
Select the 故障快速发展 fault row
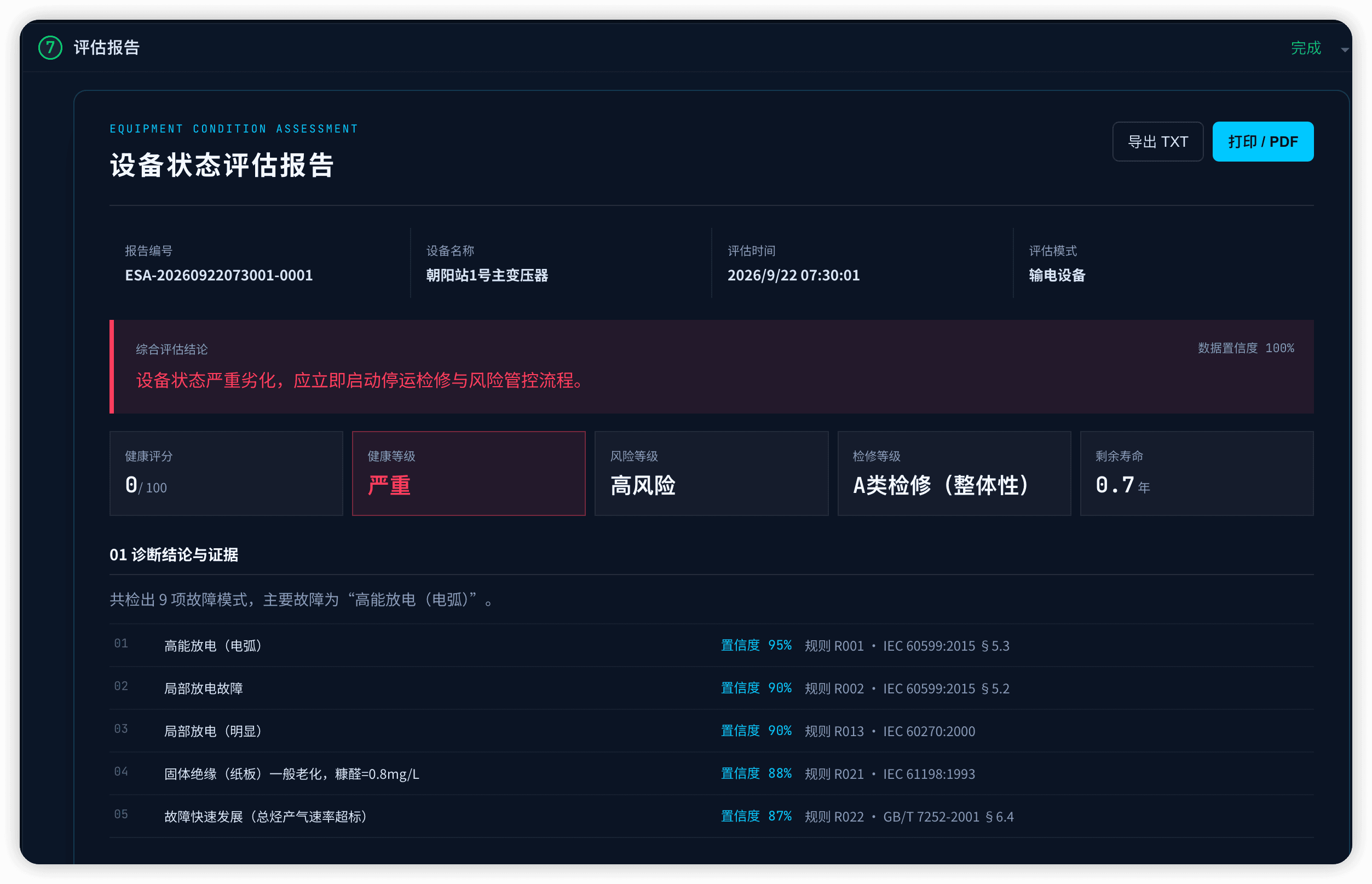[x=712, y=816]
